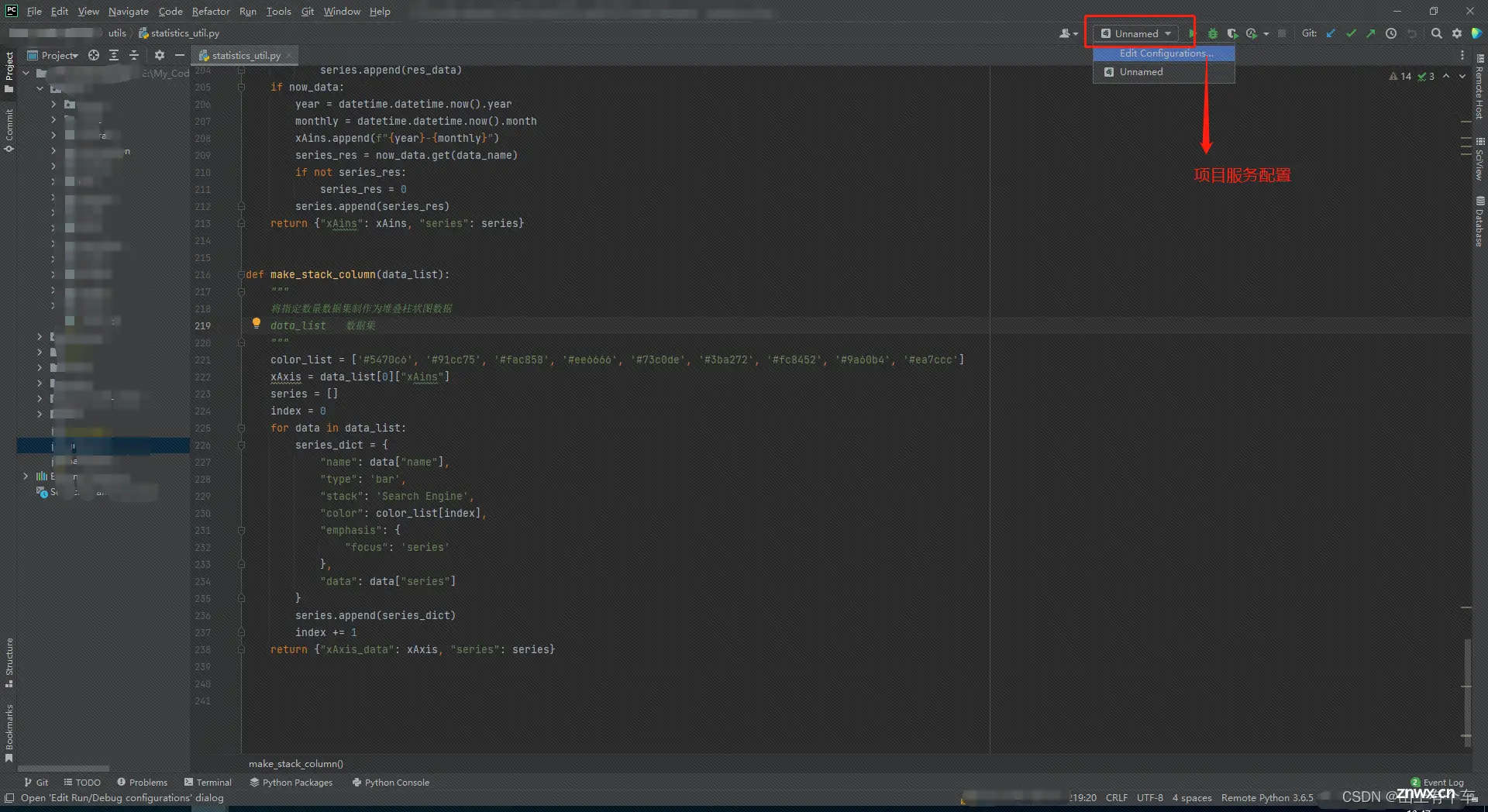Screen dimensions: 1488x812
Task: Open the File menu
Action: coord(34,11)
